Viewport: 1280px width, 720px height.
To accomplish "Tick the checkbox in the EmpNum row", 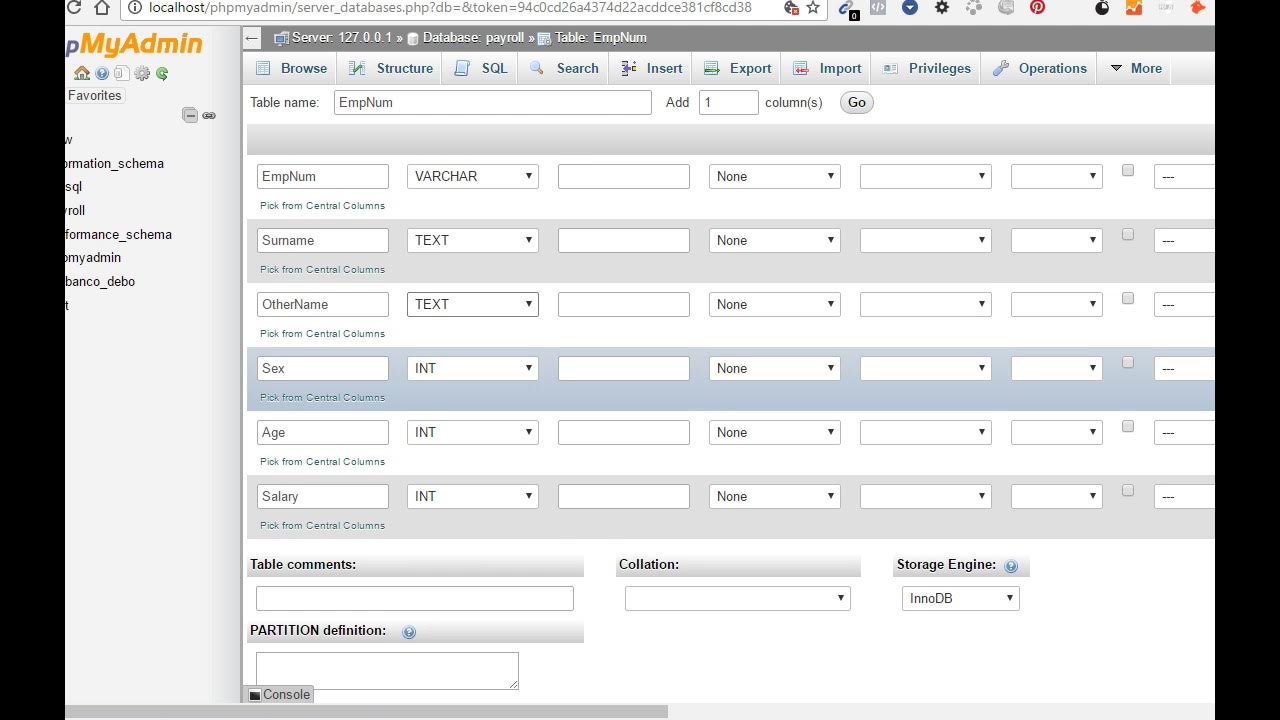I will pos(1128,171).
